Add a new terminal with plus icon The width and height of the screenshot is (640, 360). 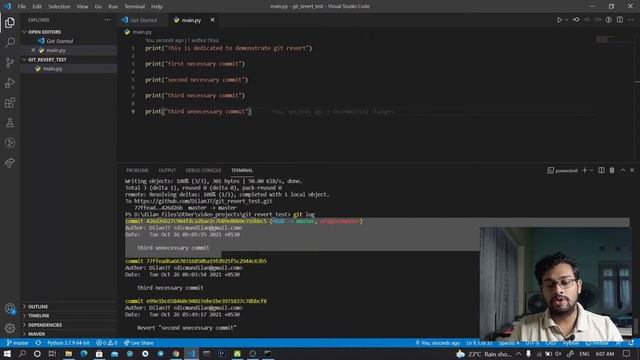584,170
